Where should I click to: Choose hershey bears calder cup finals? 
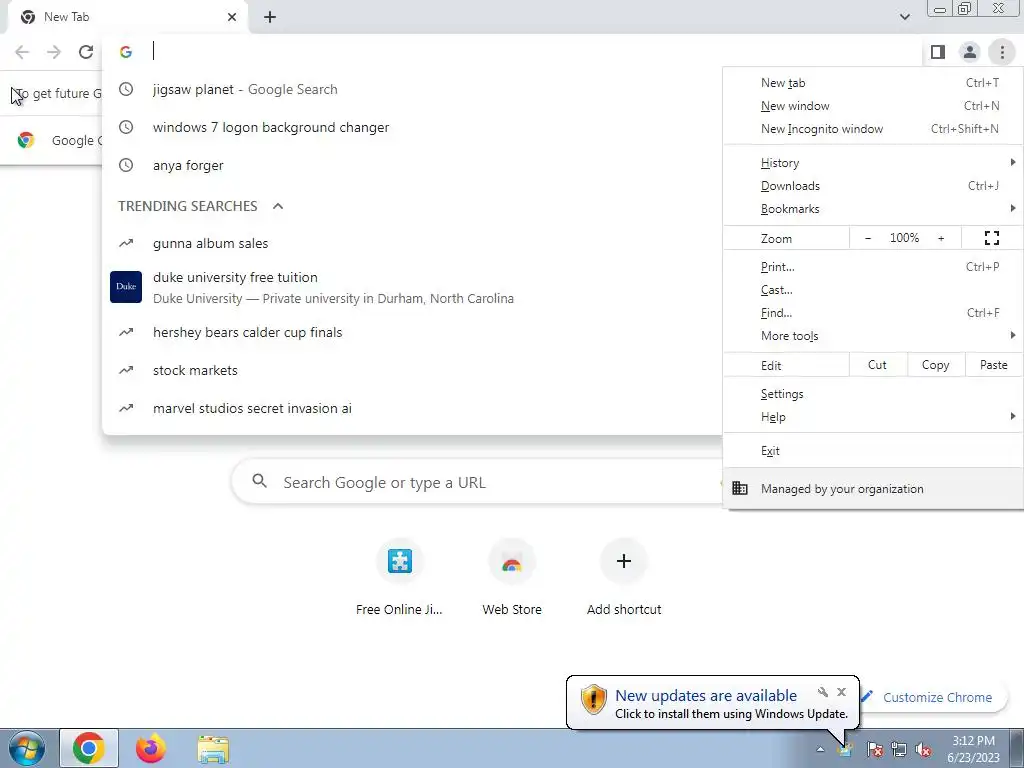tap(412, 332)
